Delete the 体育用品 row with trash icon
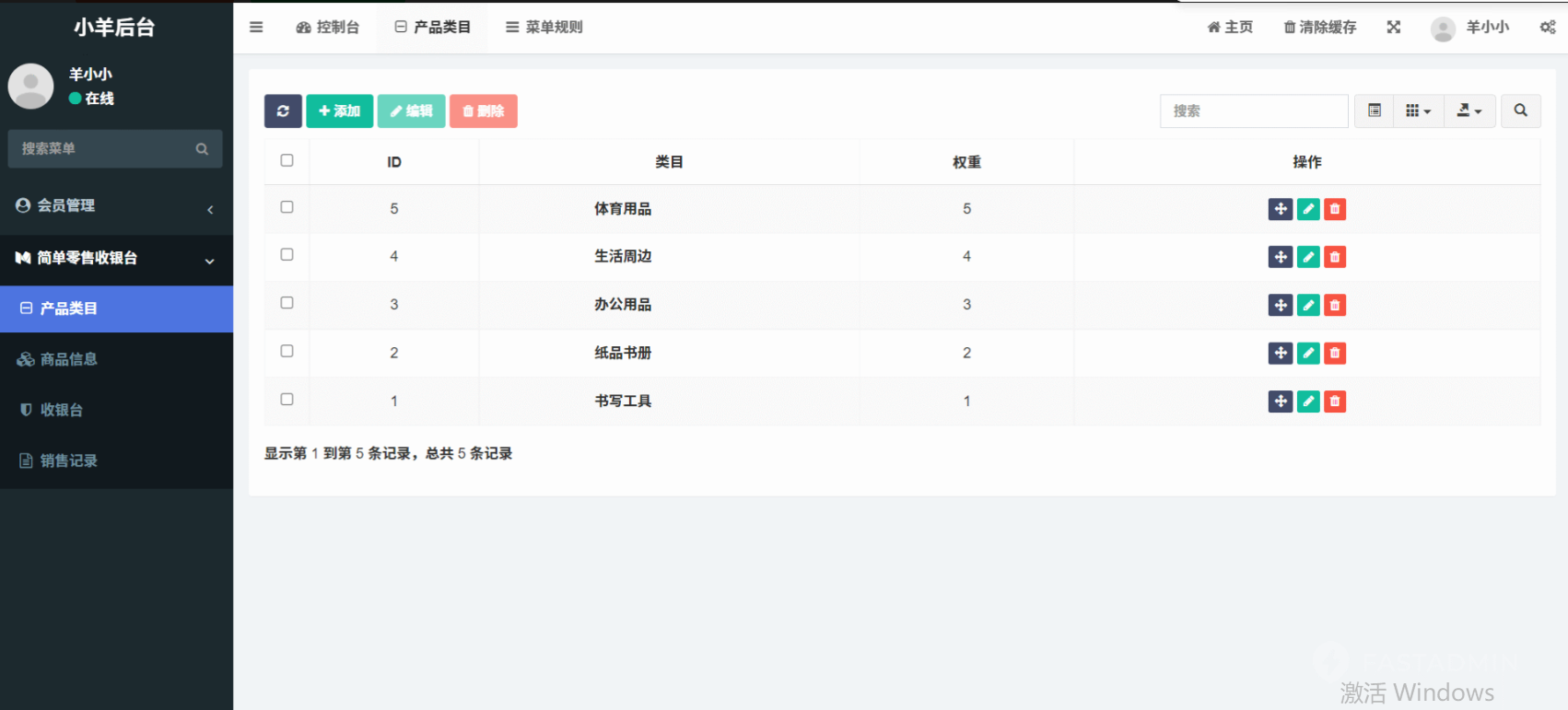 [1335, 209]
